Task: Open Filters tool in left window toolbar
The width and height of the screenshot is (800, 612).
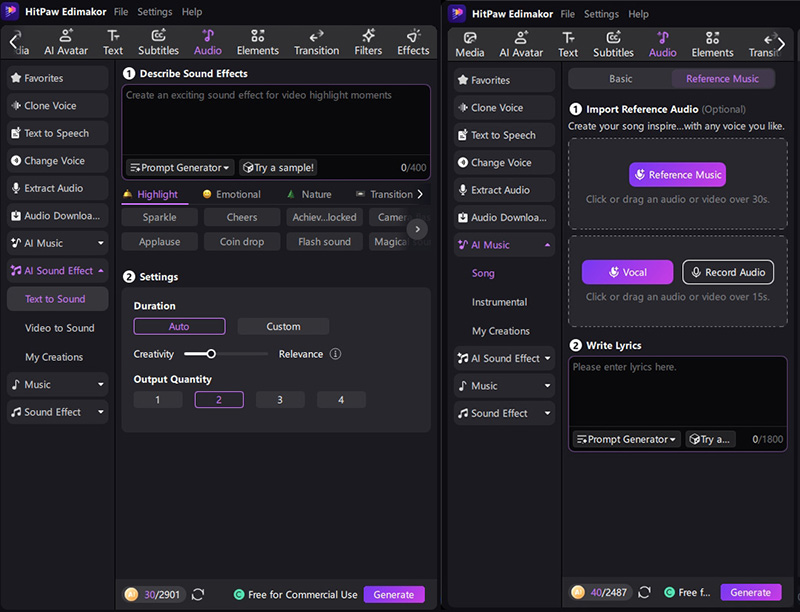Action: [368, 42]
